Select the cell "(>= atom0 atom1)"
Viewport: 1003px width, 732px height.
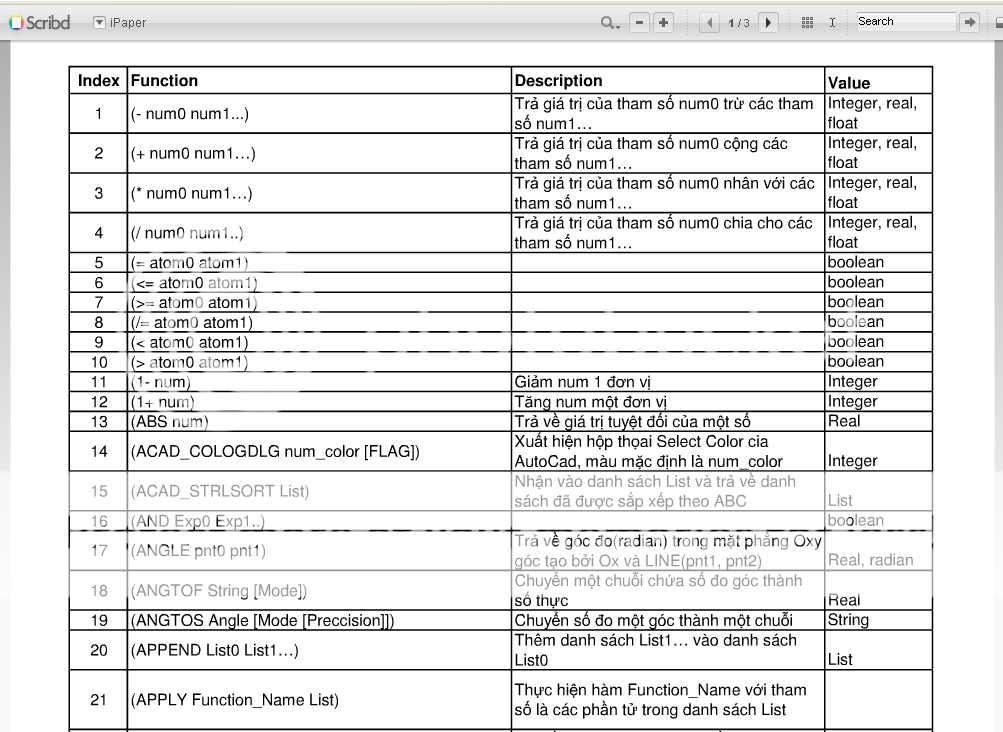[319, 303]
